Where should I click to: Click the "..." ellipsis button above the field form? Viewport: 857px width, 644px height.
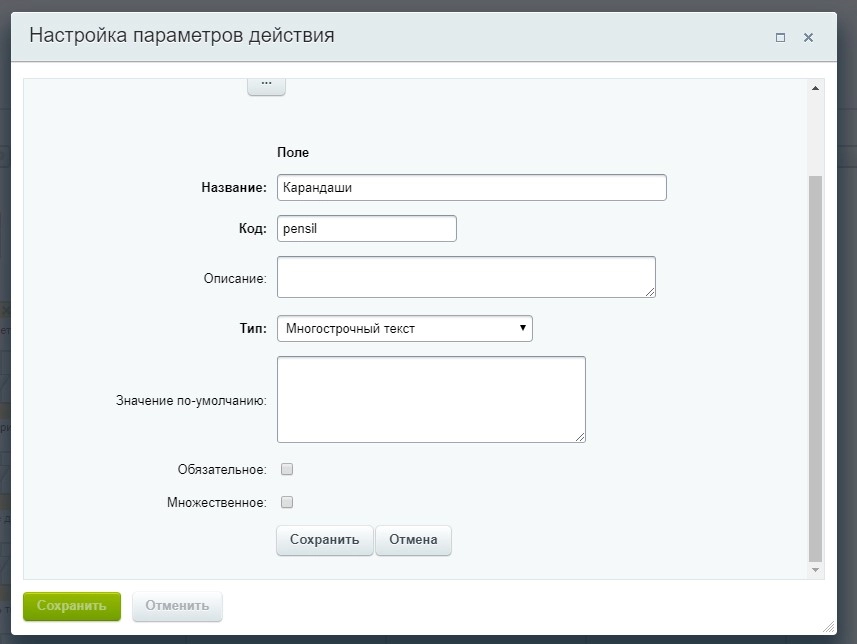click(x=266, y=85)
